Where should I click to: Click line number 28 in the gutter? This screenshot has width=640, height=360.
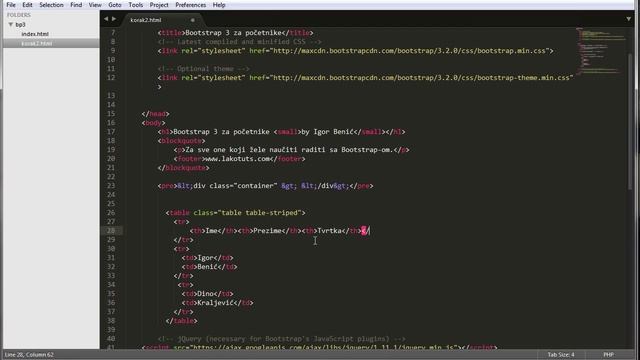[111, 231]
